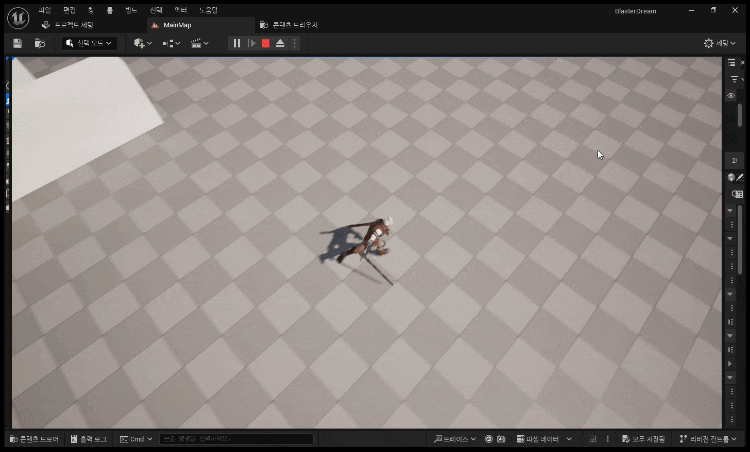Open play options three-dot menu

coord(295,44)
